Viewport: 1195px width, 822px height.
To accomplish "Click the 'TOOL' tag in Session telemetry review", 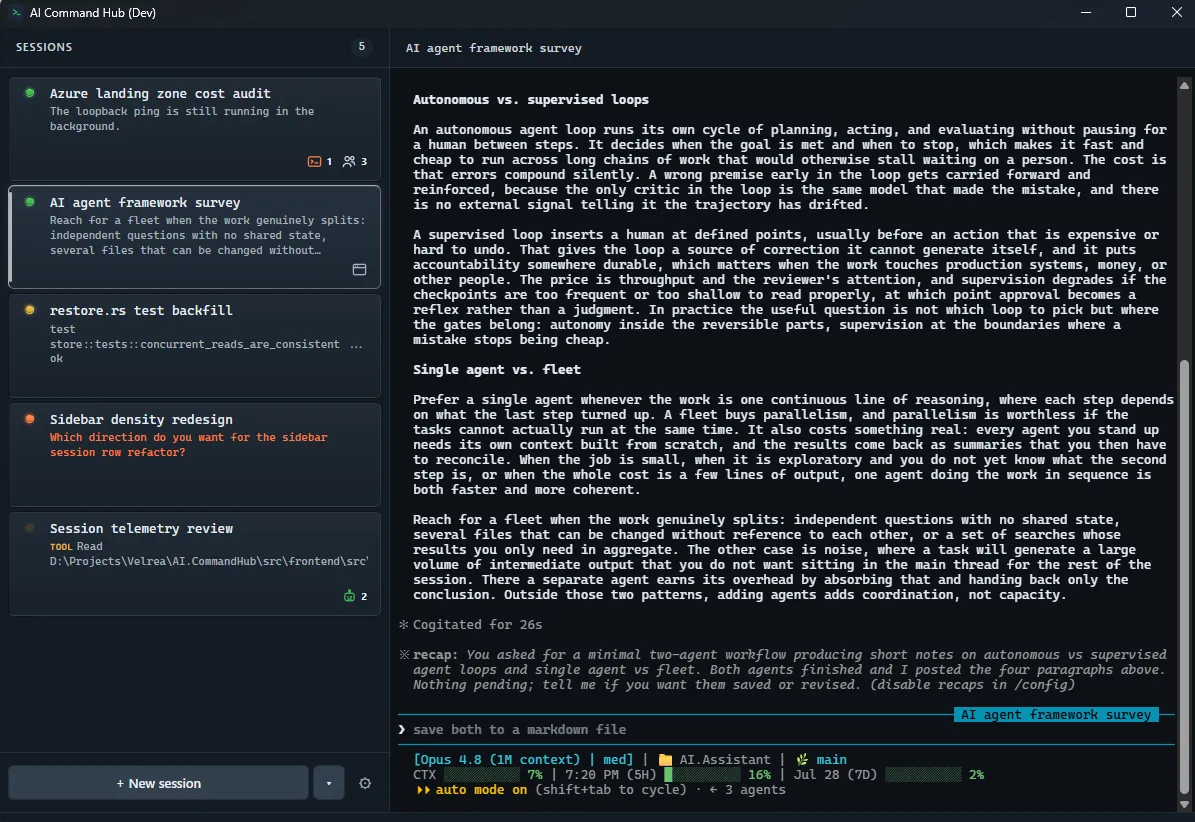I will click(61, 547).
